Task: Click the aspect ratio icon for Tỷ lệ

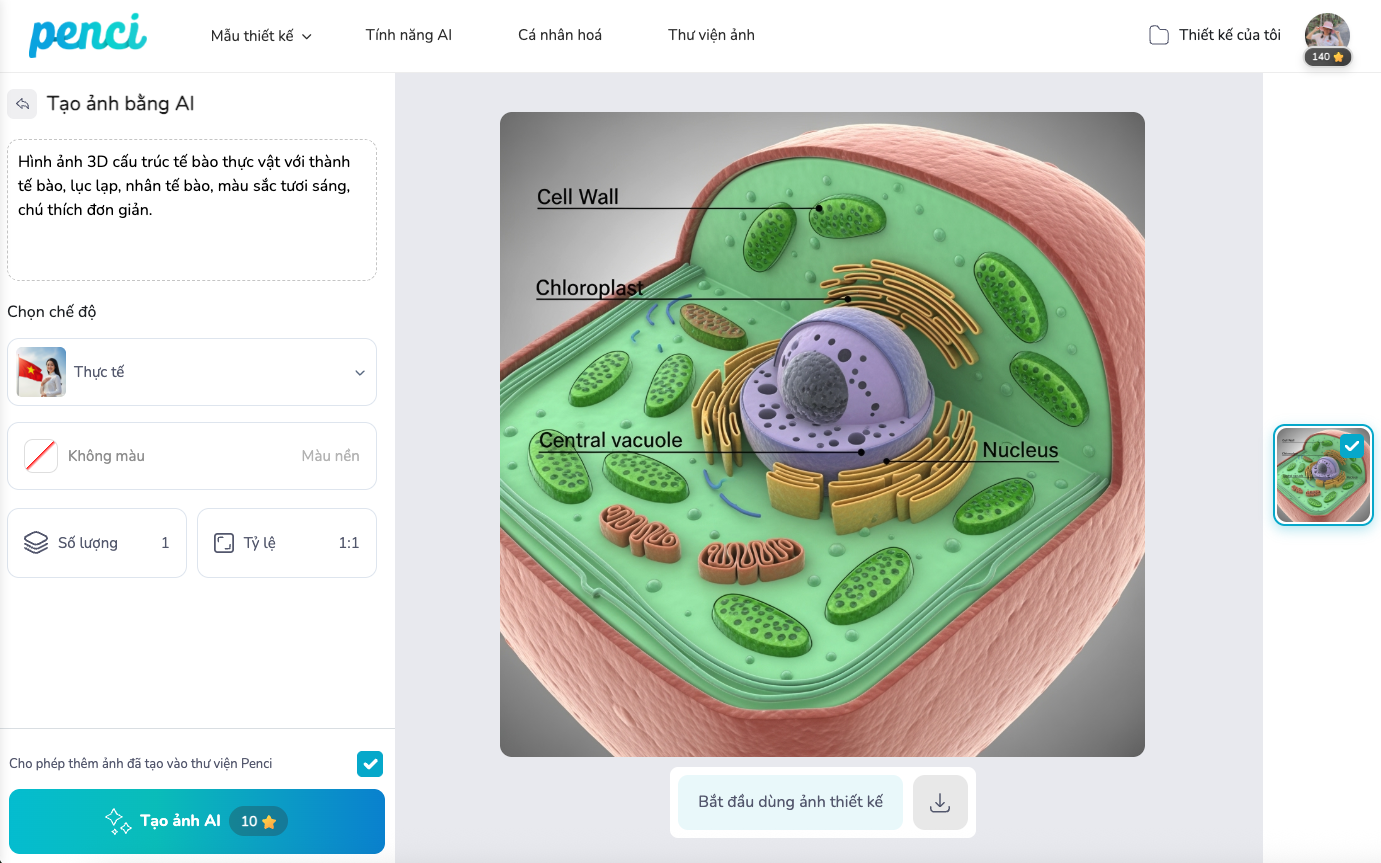Action: point(224,543)
